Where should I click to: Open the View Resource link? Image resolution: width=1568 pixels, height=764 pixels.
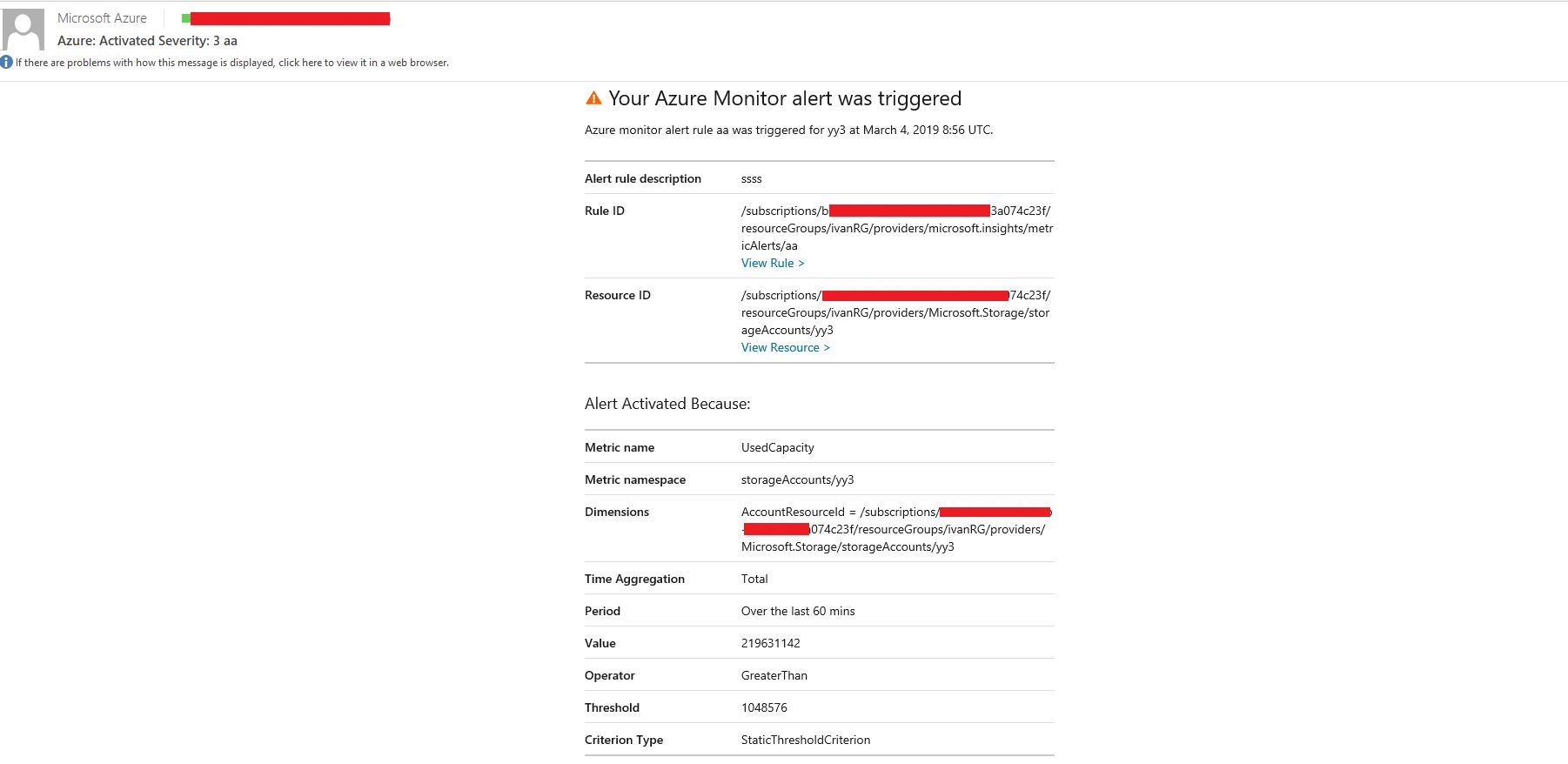click(x=785, y=347)
